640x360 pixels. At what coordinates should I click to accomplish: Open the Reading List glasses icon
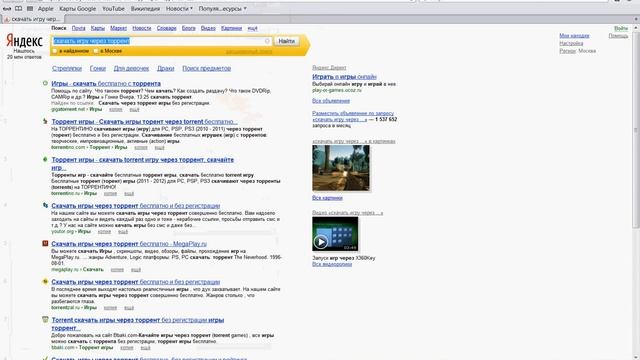coord(7,9)
